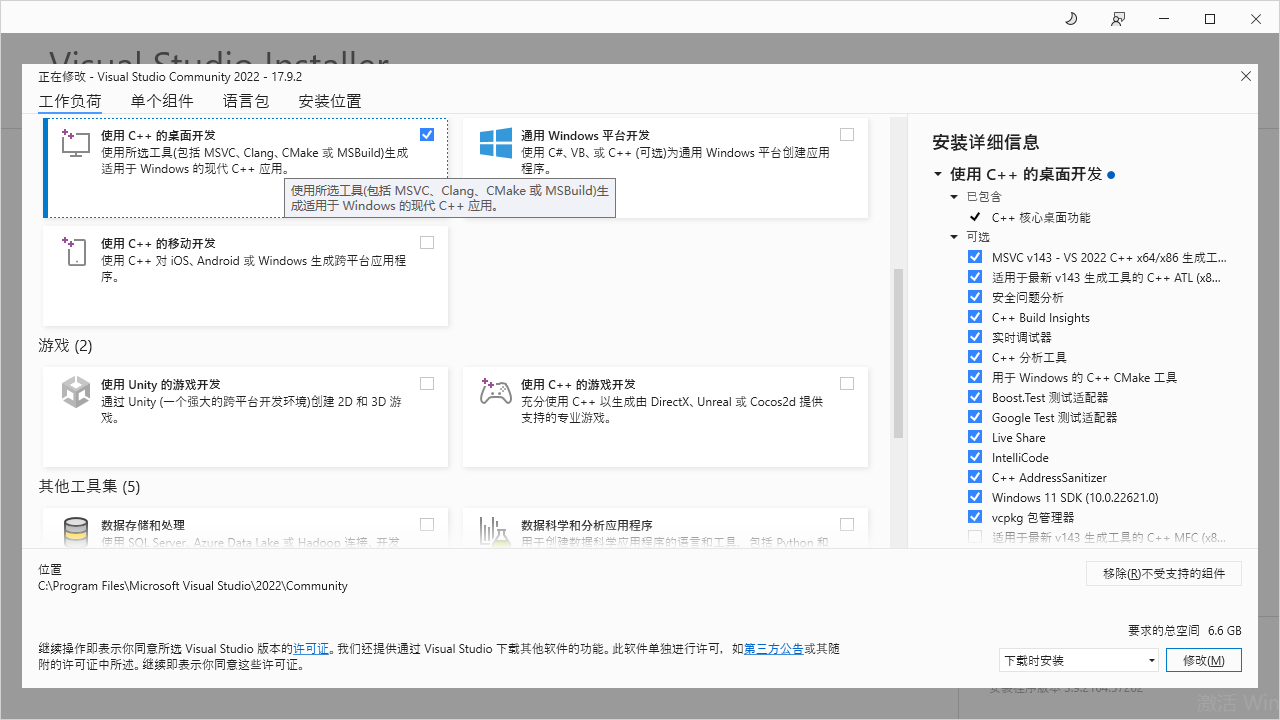Uncheck the vcpkg 包管理器 option
Screen dimensions: 1280x720
tap(975, 517)
